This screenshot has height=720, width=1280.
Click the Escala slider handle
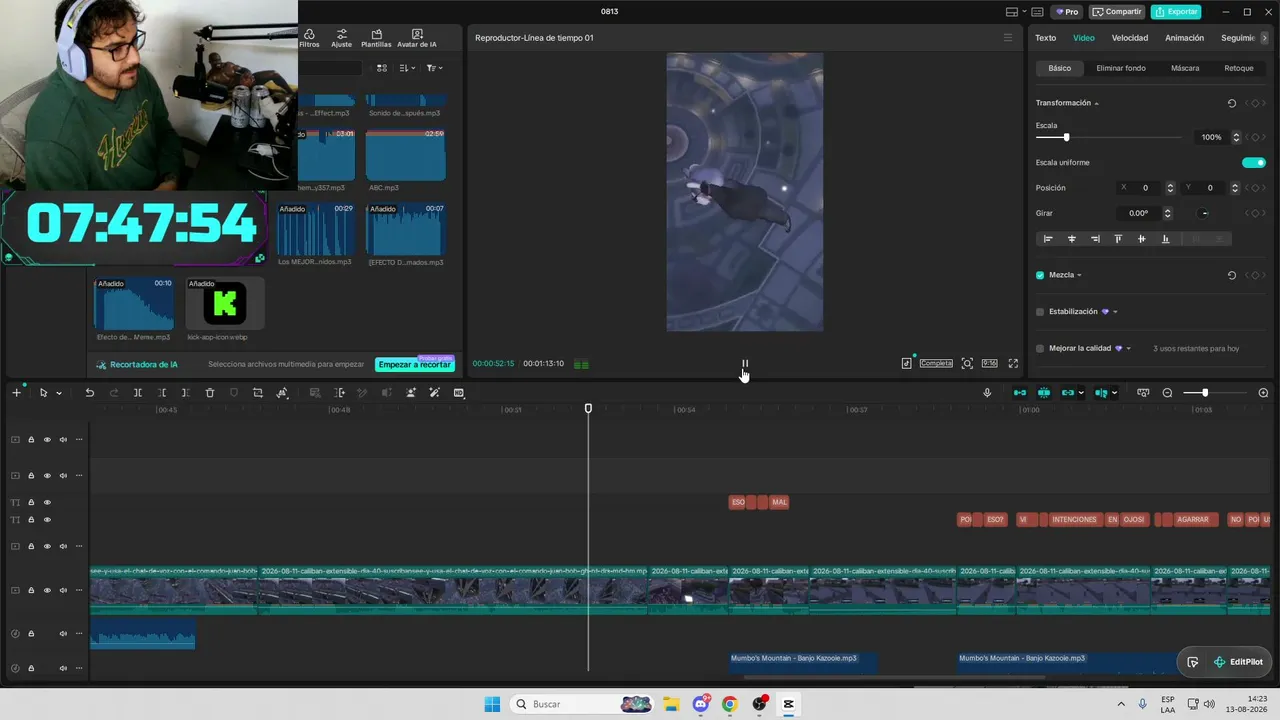click(1066, 137)
